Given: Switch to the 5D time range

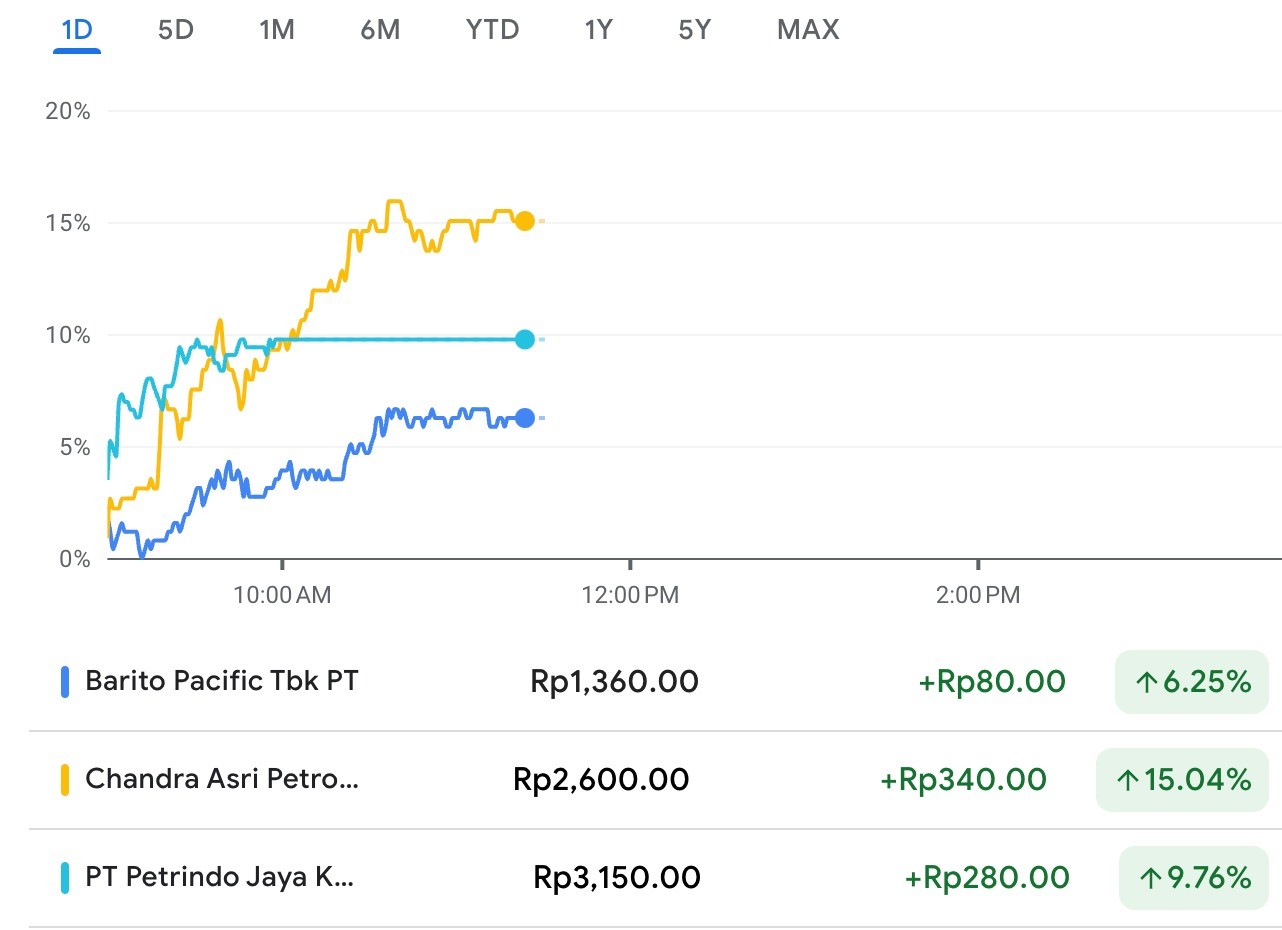Looking at the screenshot, I should click(176, 30).
